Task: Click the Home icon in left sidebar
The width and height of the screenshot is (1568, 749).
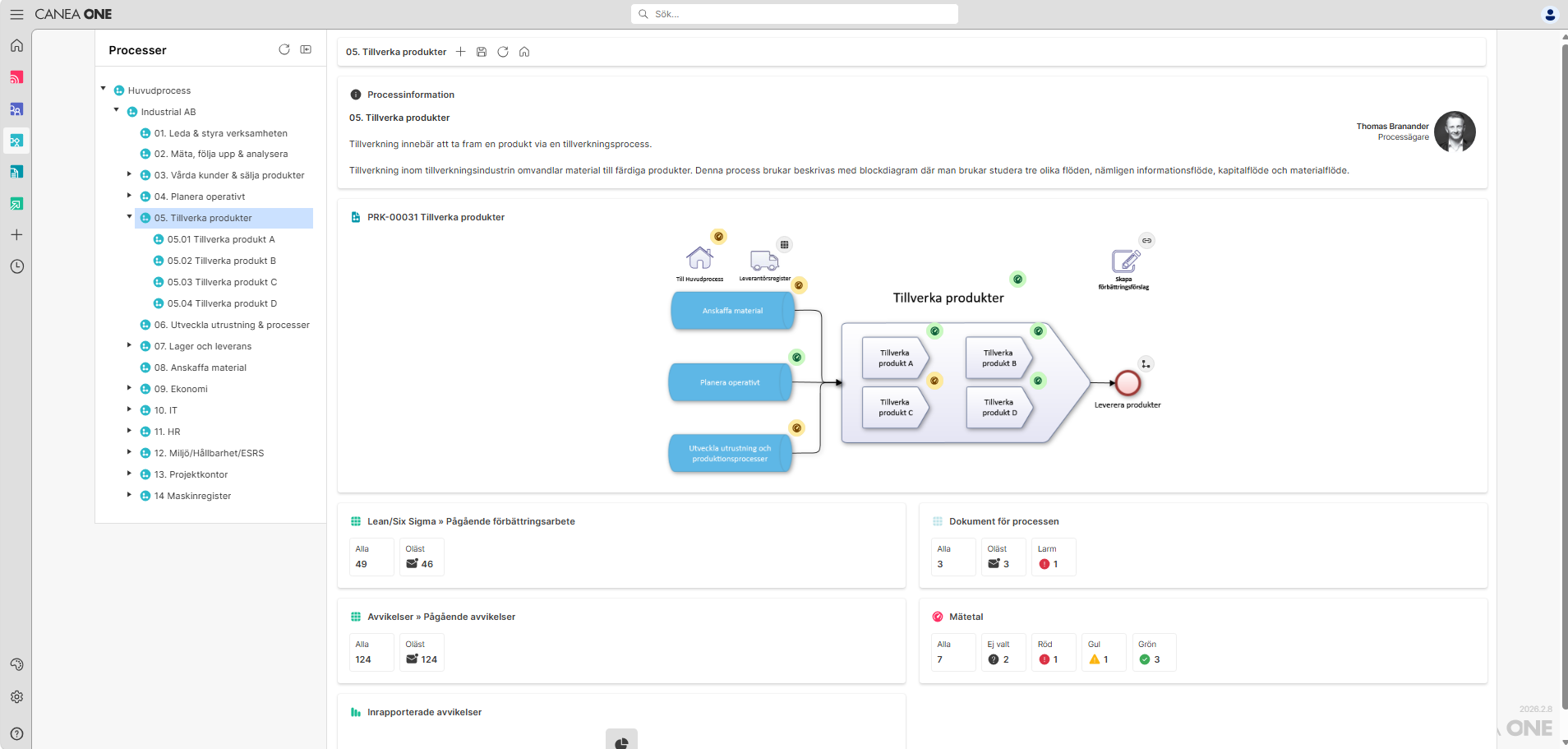Action: coord(16,45)
